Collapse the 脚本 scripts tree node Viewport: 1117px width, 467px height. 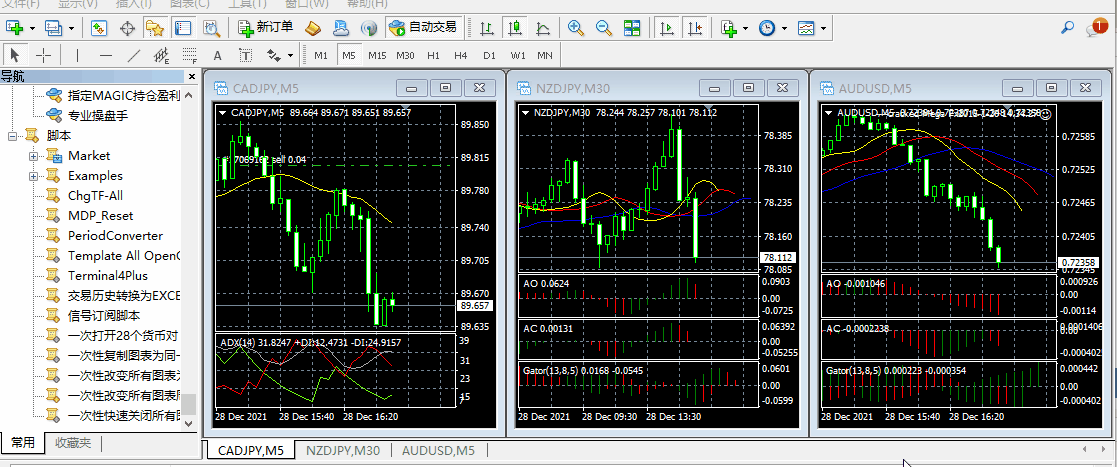tap(14, 136)
